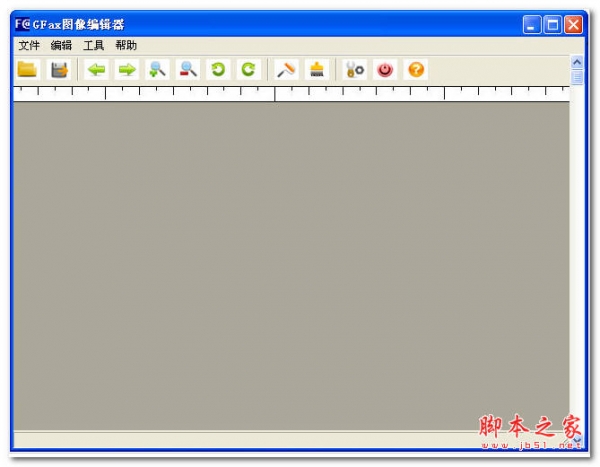Open help with the orange question mark
The height and width of the screenshot is (467, 600).
point(416,70)
